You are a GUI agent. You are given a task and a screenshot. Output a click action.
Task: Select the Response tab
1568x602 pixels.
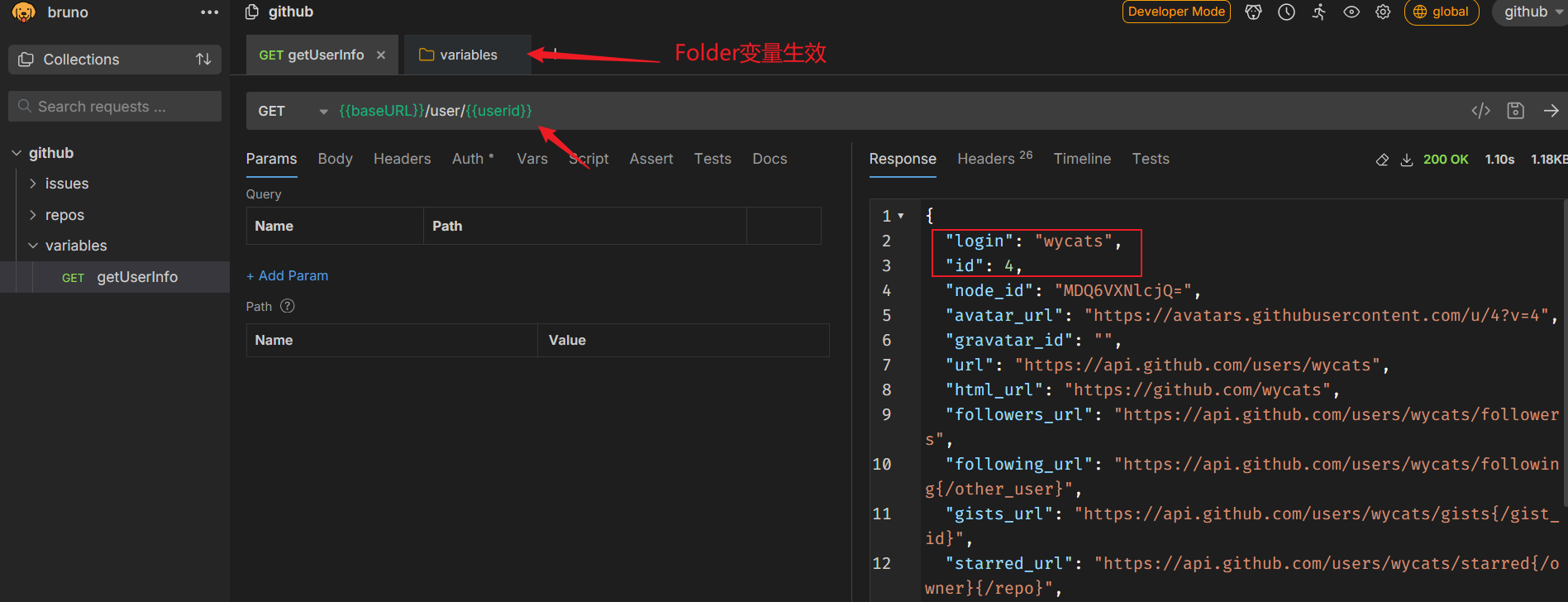click(x=903, y=159)
